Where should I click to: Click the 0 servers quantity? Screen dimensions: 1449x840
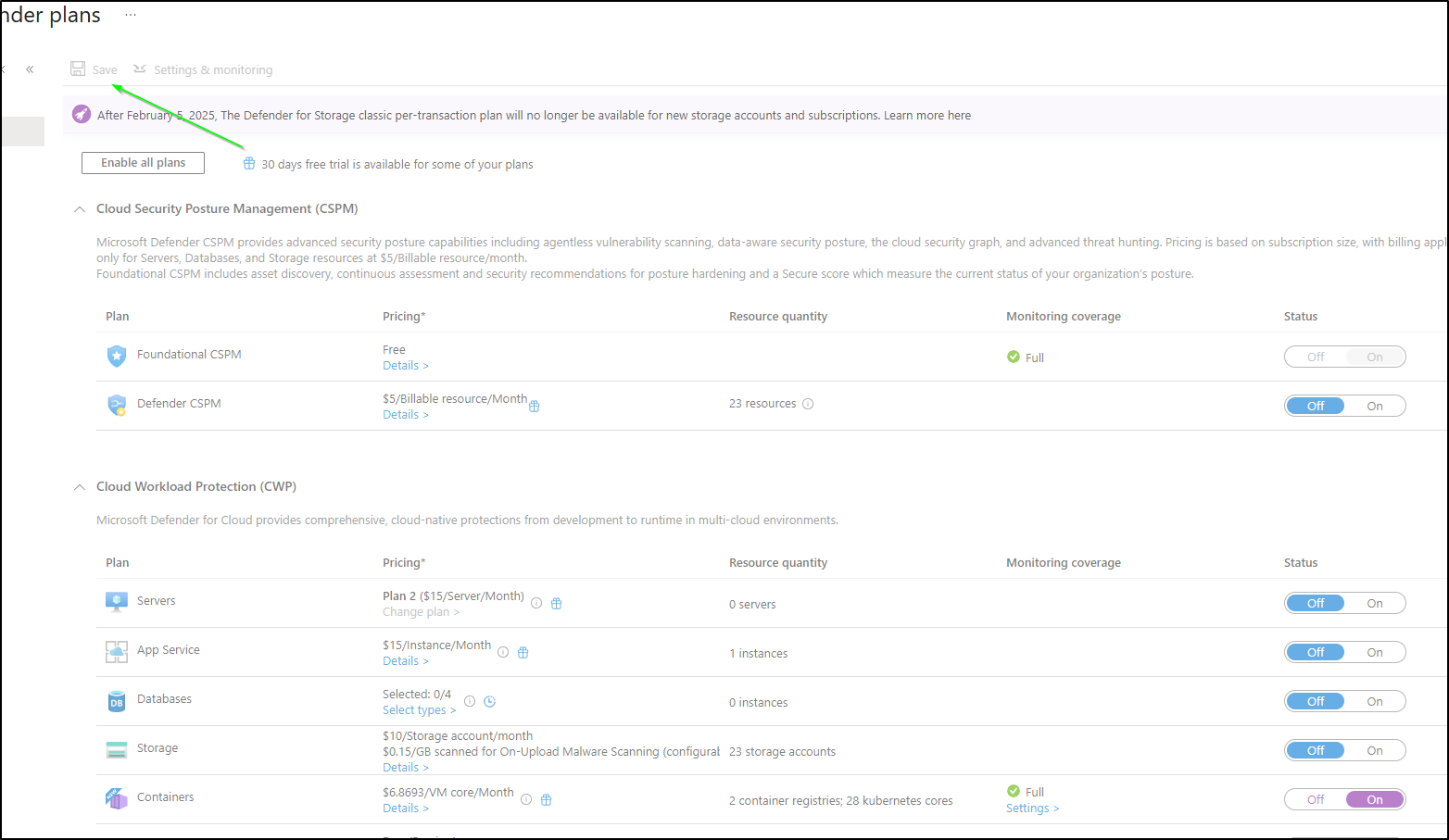[752, 605]
